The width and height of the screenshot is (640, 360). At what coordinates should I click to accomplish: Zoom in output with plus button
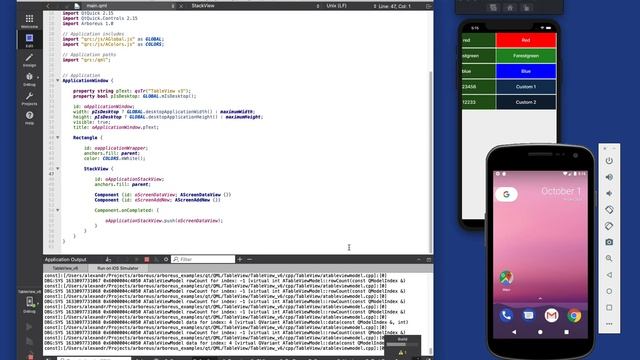[x=240, y=260]
